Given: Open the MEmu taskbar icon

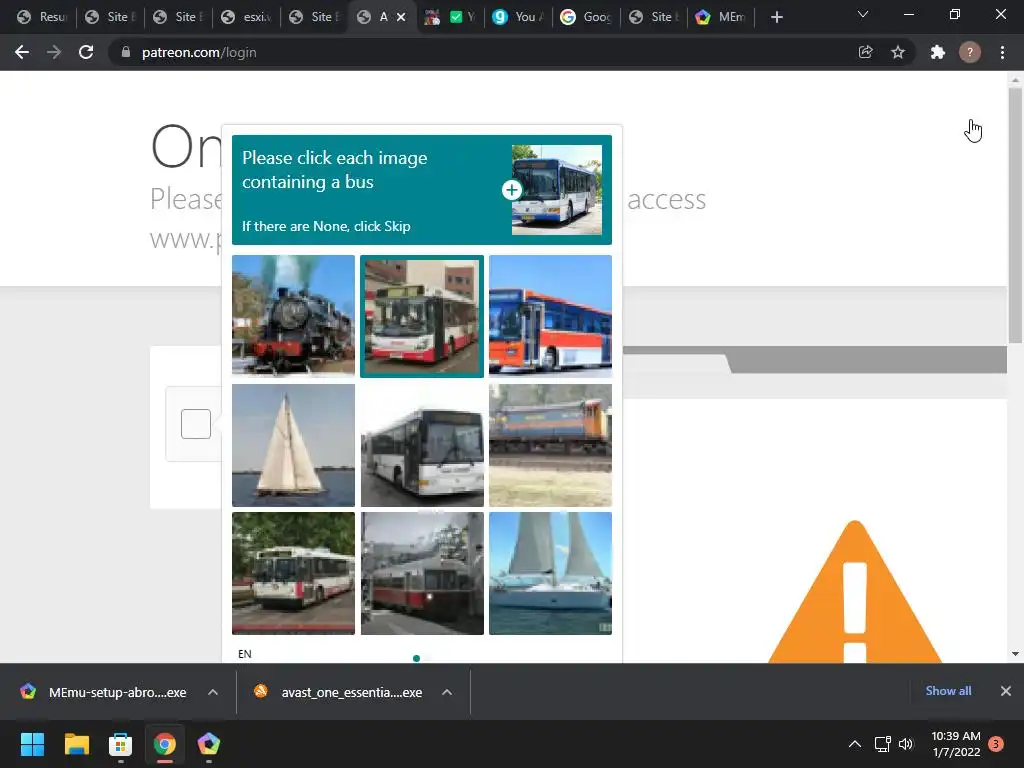Looking at the screenshot, I should [208, 744].
